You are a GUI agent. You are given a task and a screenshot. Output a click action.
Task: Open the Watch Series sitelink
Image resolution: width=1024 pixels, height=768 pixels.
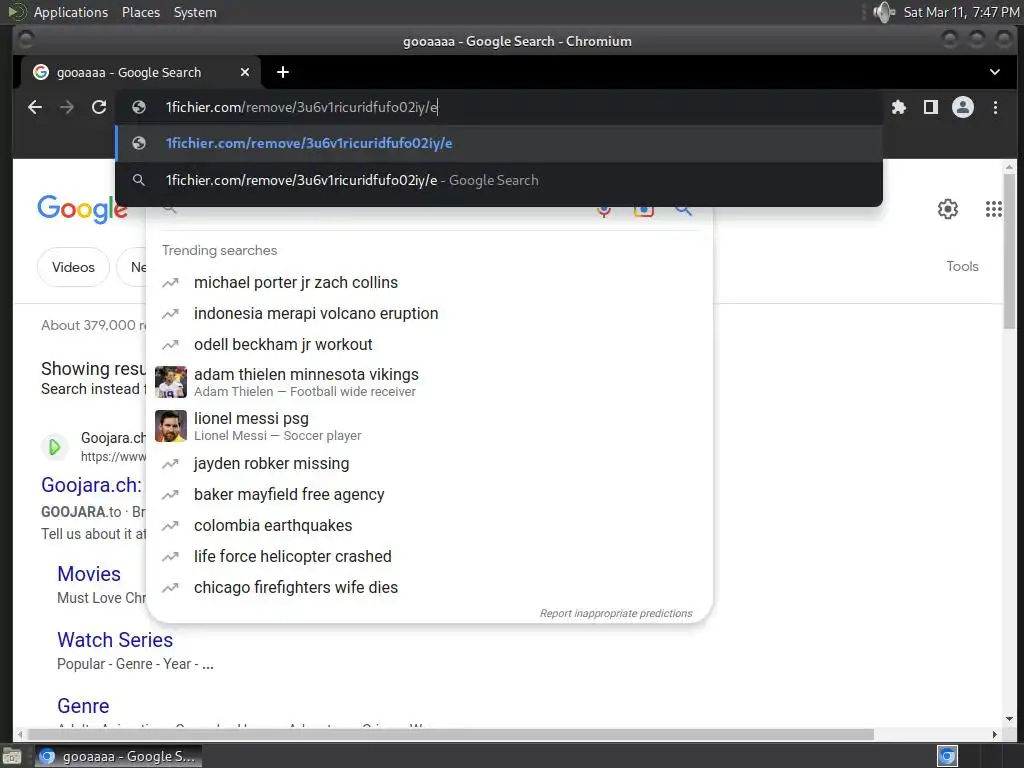[115, 640]
